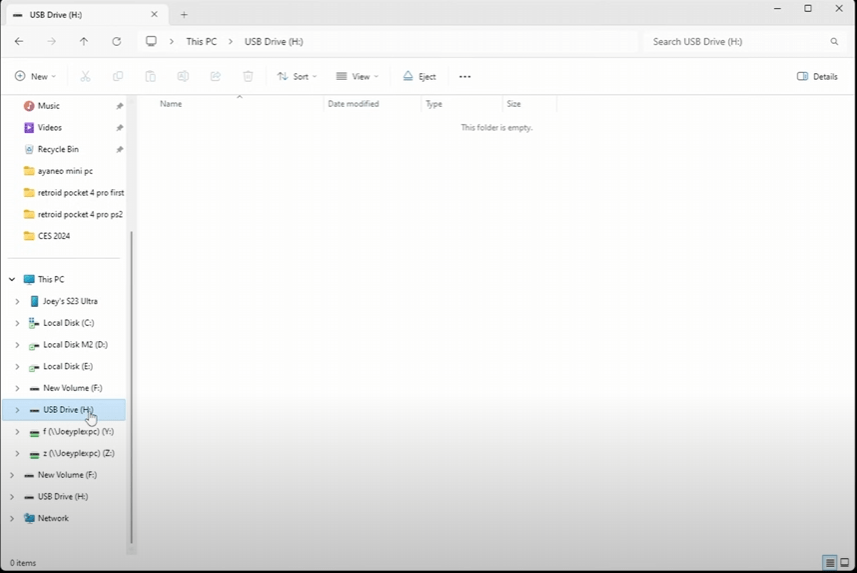Add a new tab with plus icon
857x573 pixels.
click(184, 15)
